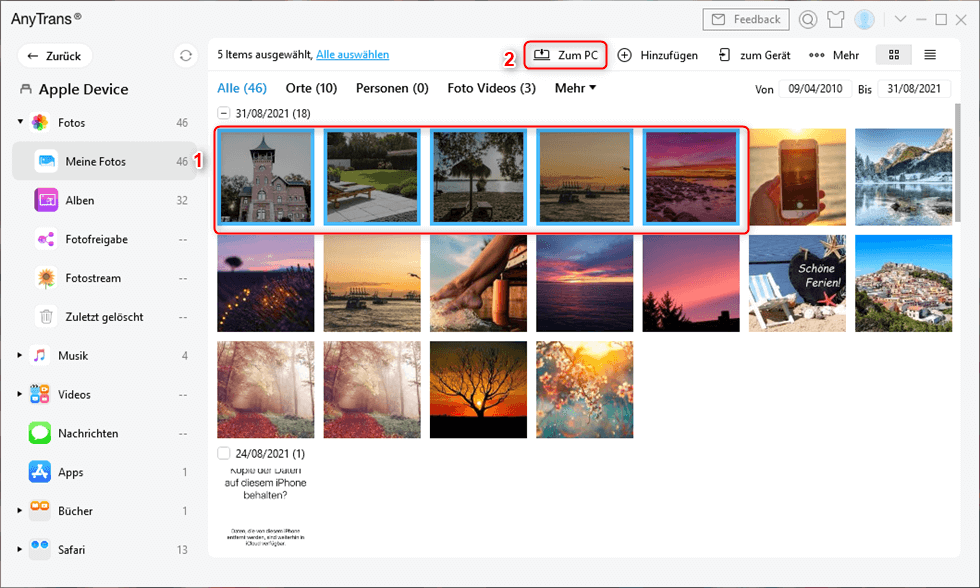The image size is (980, 588).
Task: Switch to Foto Videos (3) tab
Action: coord(491,88)
